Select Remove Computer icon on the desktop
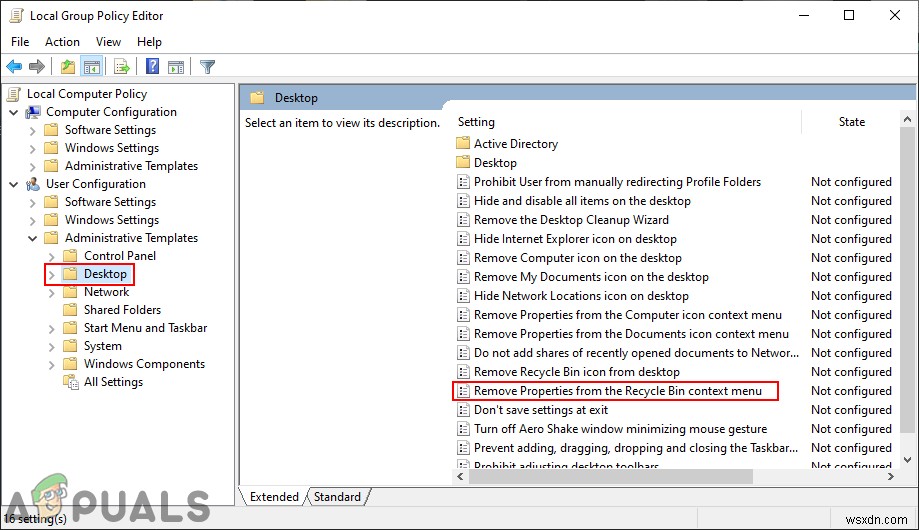This screenshot has height=530, width=919. (577, 258)
